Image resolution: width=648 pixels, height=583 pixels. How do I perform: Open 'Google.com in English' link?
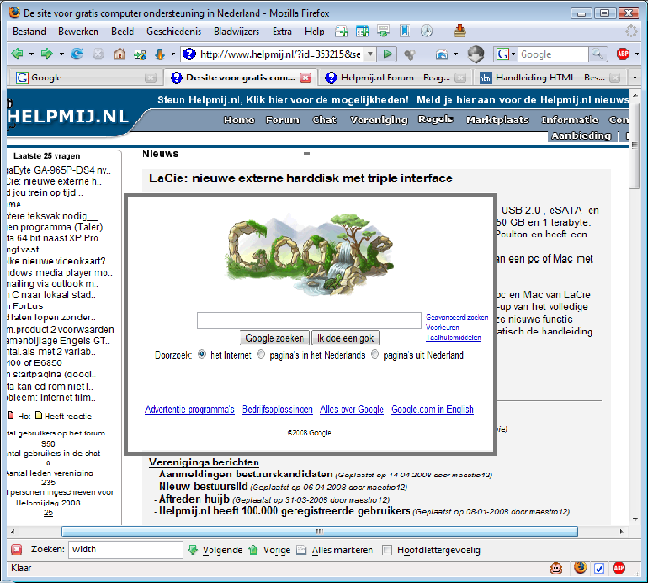432,409
